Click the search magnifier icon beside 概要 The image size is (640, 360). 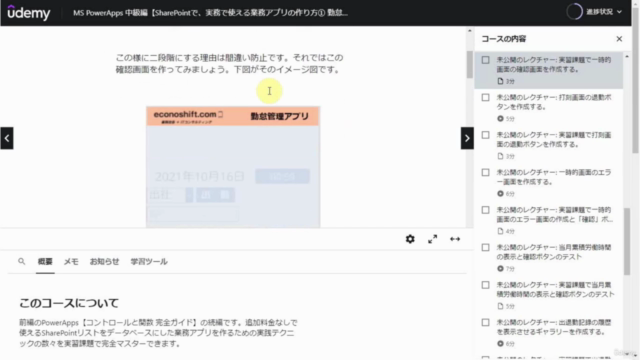22,261
